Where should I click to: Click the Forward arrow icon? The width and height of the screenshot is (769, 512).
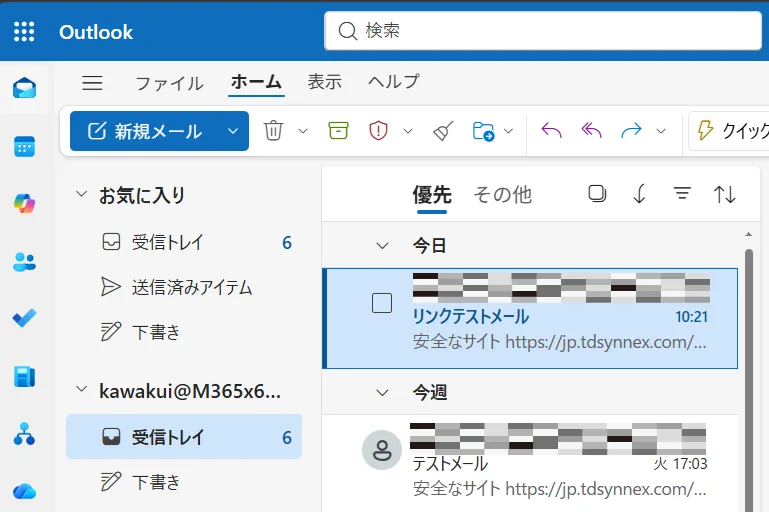[x=631, y=130]
